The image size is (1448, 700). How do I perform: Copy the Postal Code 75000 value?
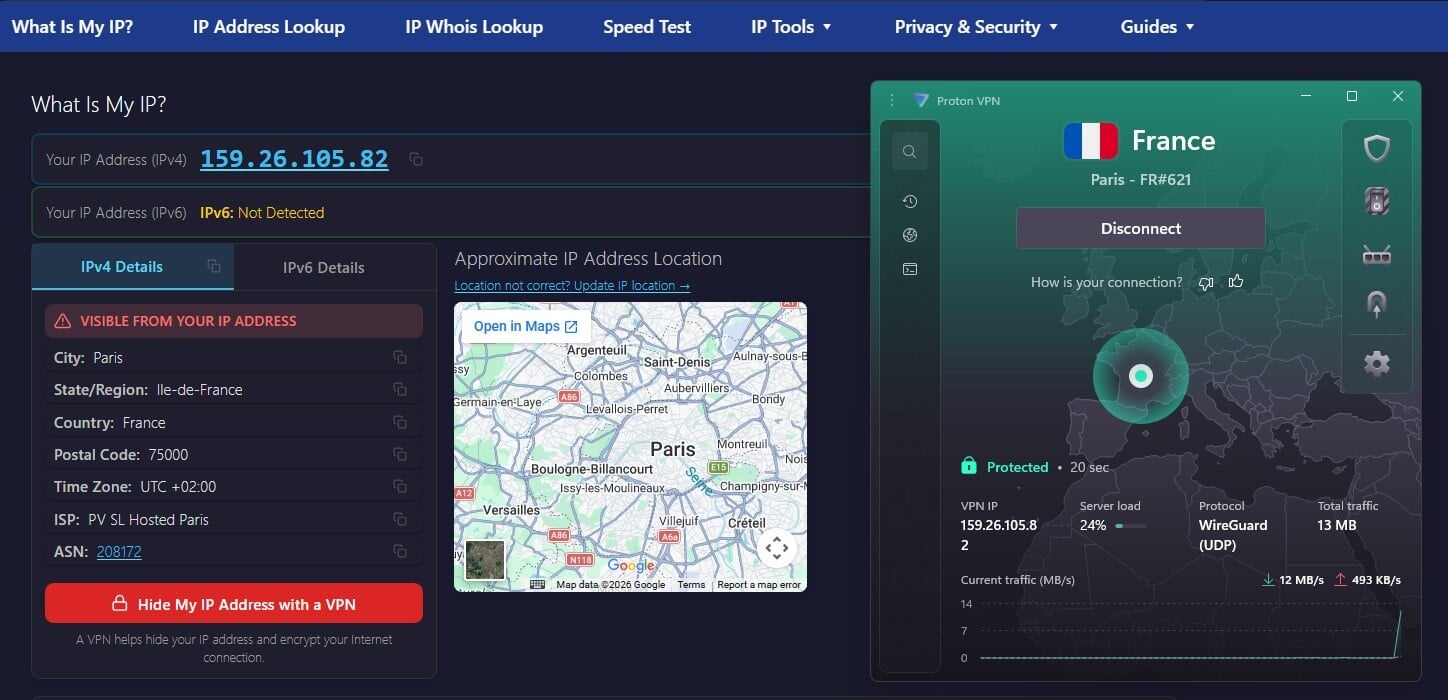coord(400,454)
